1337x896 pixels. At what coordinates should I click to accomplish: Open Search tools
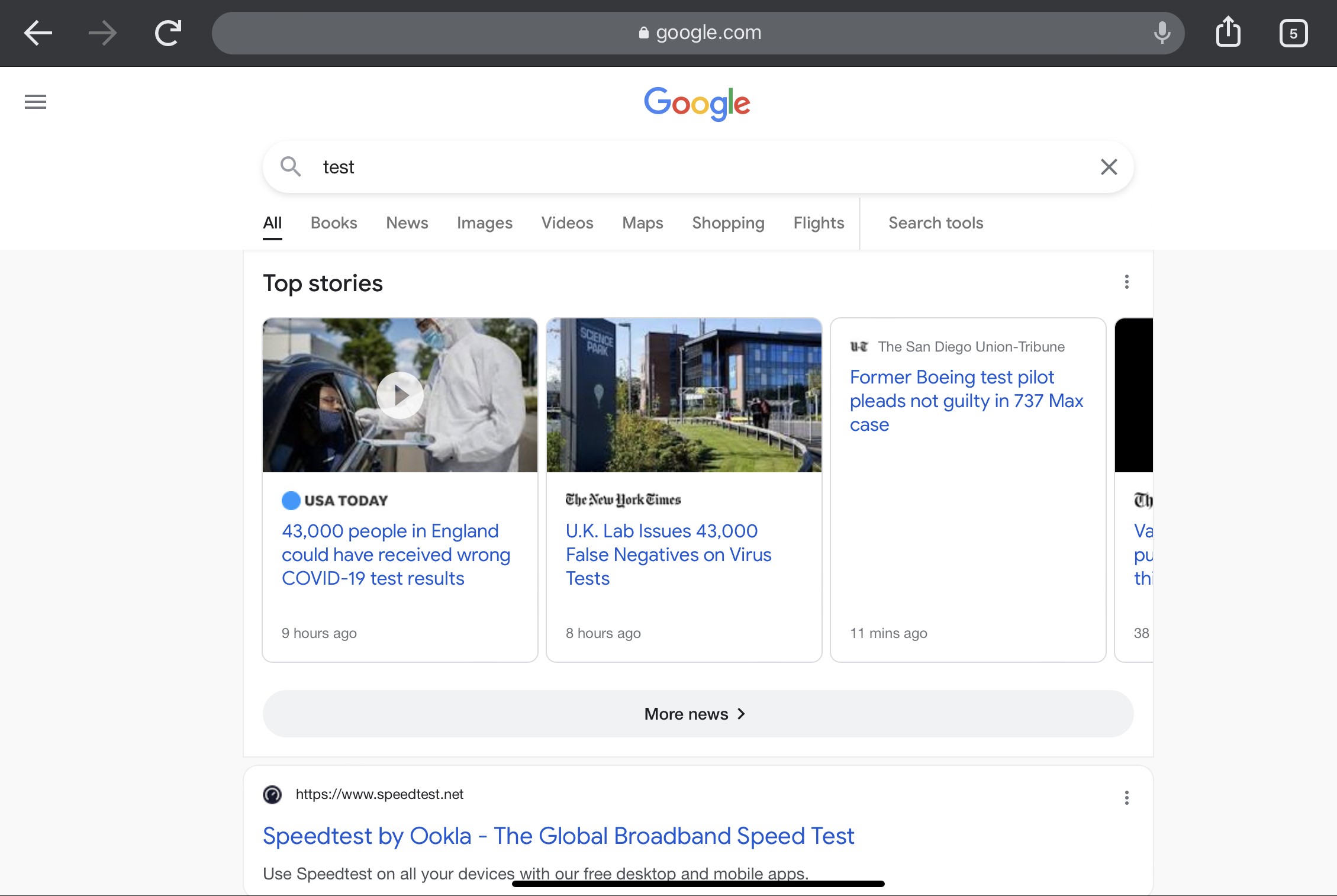(936, 223)
